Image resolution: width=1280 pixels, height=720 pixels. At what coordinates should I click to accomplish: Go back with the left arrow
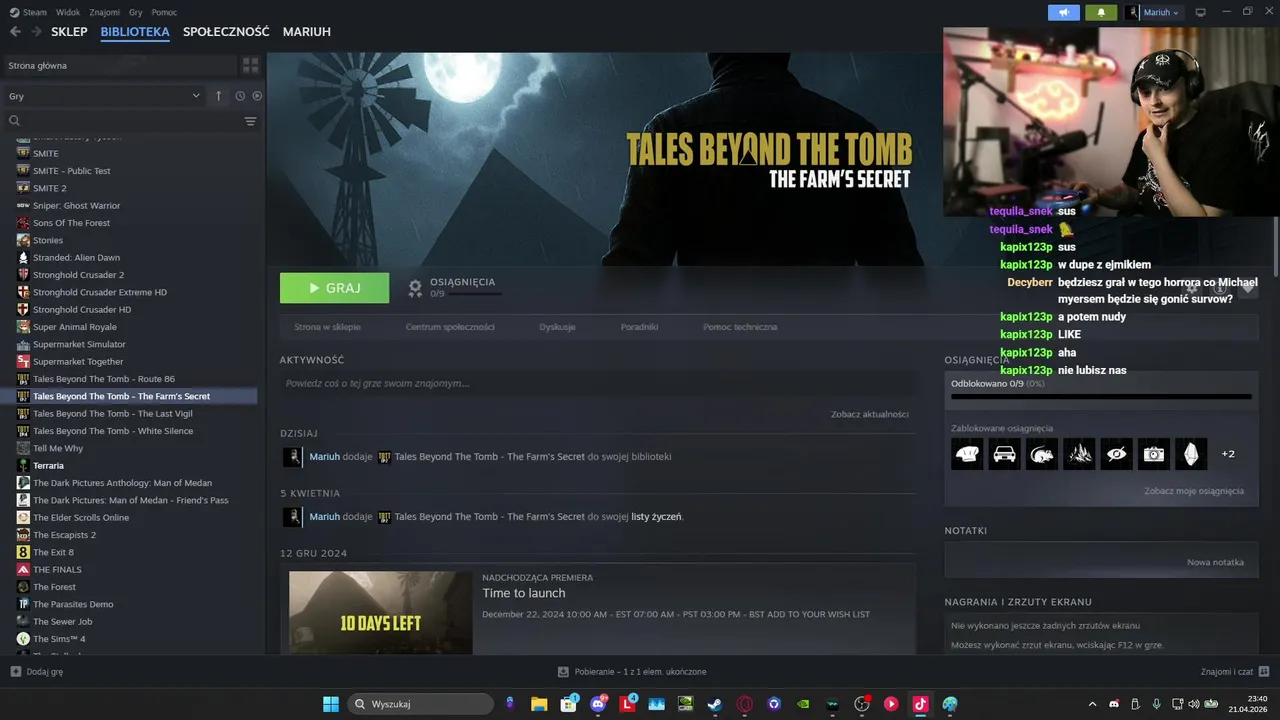(x=15, y=32)
